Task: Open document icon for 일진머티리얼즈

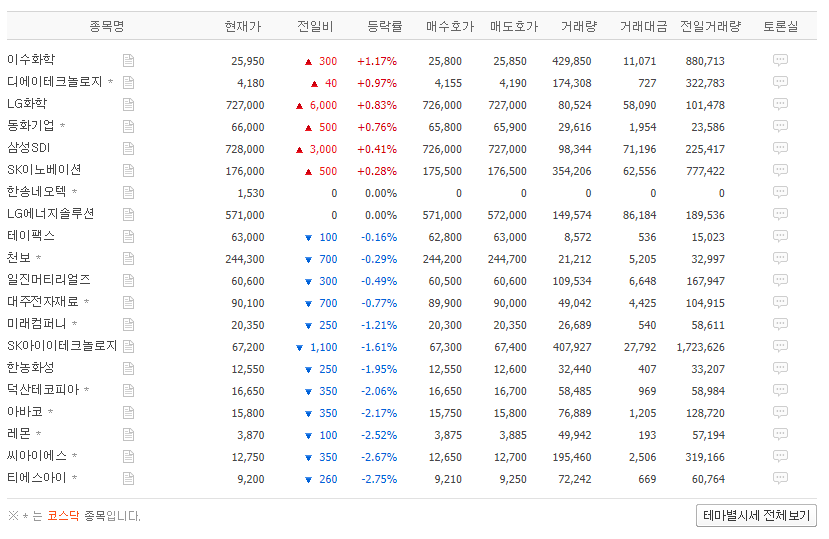Action: 128,280
